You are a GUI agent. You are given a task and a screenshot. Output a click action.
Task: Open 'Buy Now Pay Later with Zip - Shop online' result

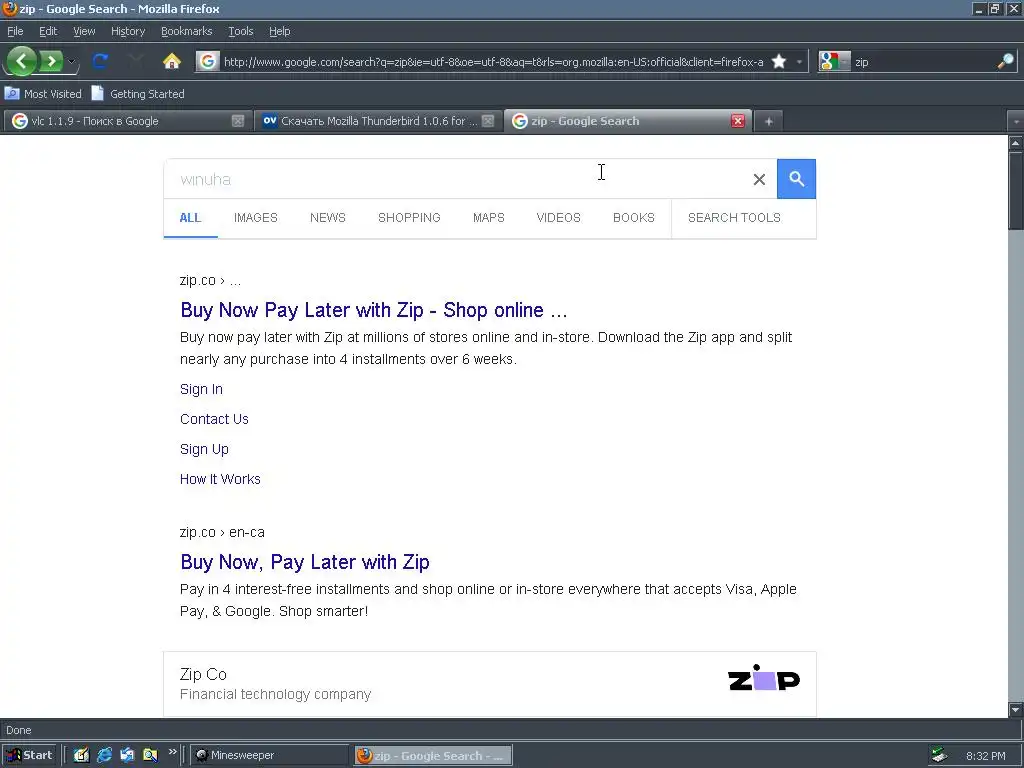click(374, 310)
